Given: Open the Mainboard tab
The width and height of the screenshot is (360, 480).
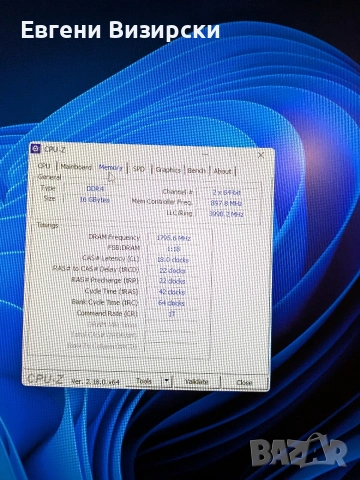Looking at the screenshot, I should (x=76, y=167).
